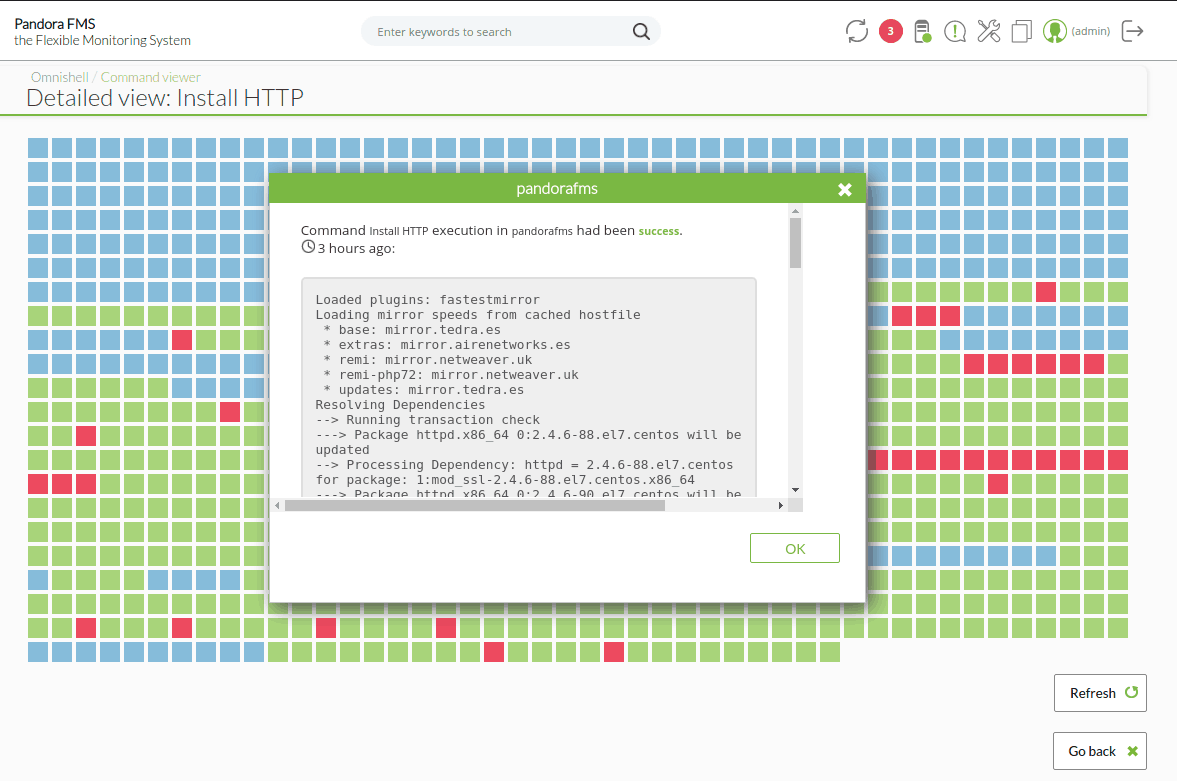Click the 'Resolving Dependencies' output line

pos(400,405)
